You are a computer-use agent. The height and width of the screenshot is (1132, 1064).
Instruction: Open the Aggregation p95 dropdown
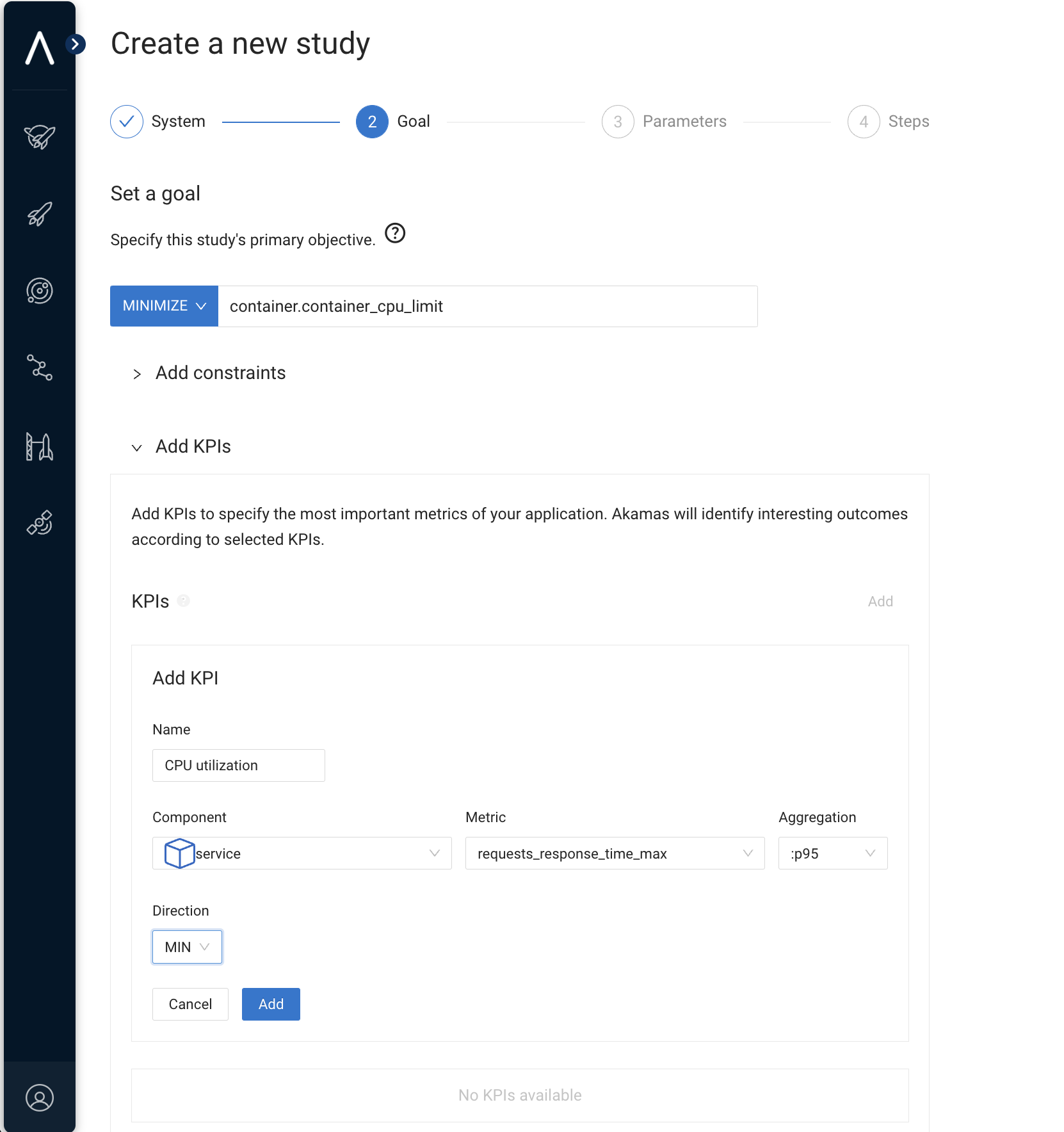pos(832,853)
